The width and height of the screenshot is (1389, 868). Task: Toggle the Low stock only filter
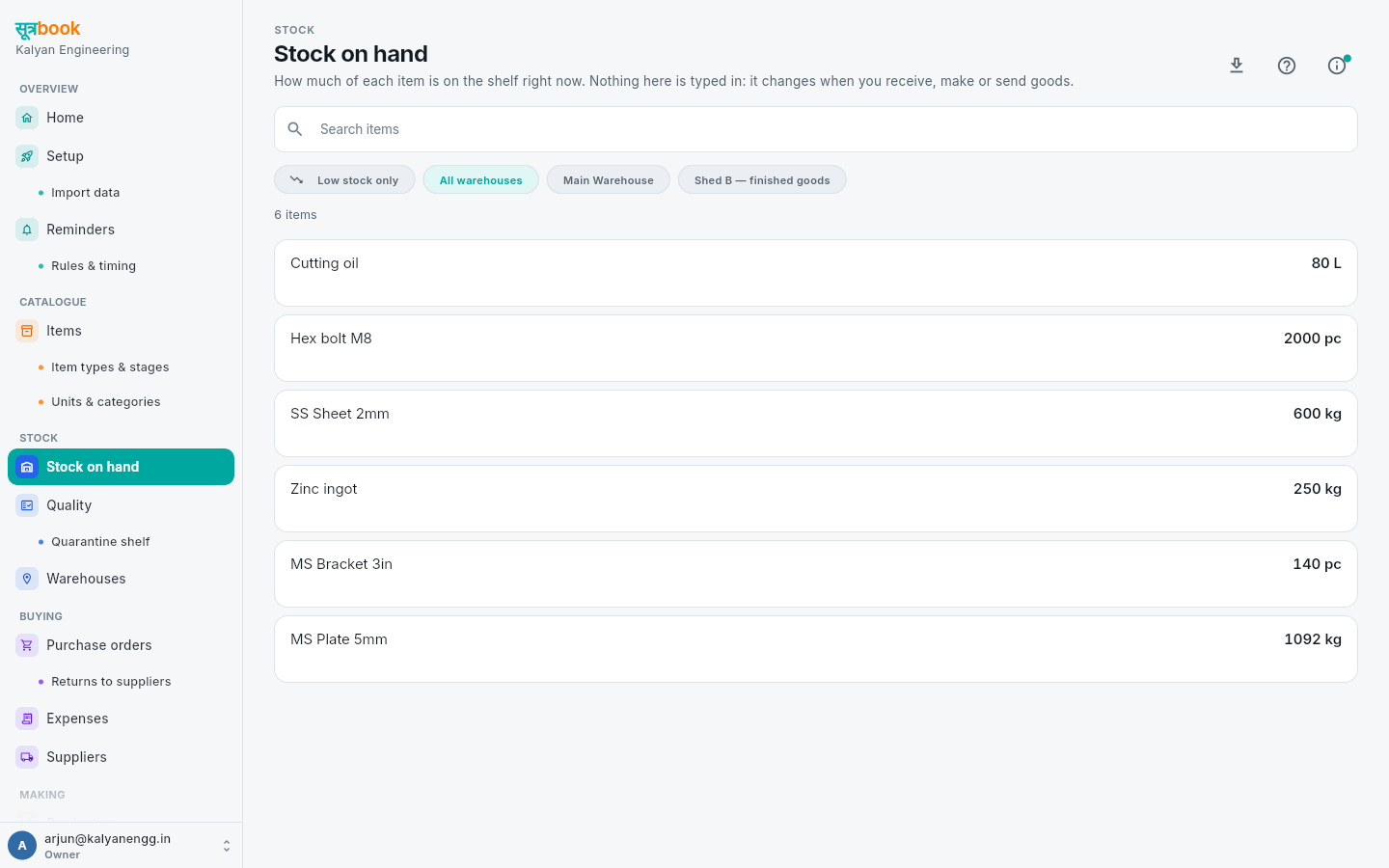pyautogui.click(x=344, y=180)
